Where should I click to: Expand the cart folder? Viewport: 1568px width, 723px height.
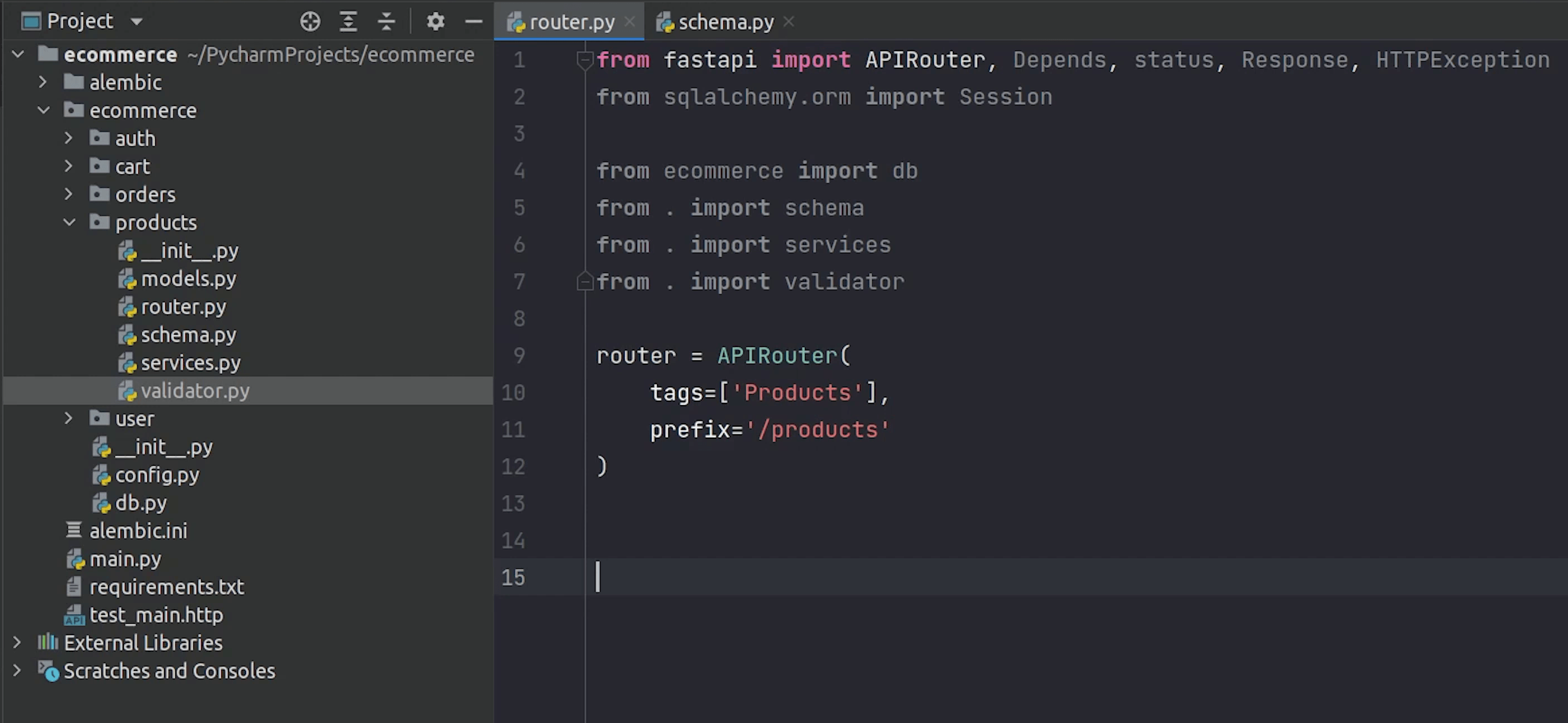[69, 166]
